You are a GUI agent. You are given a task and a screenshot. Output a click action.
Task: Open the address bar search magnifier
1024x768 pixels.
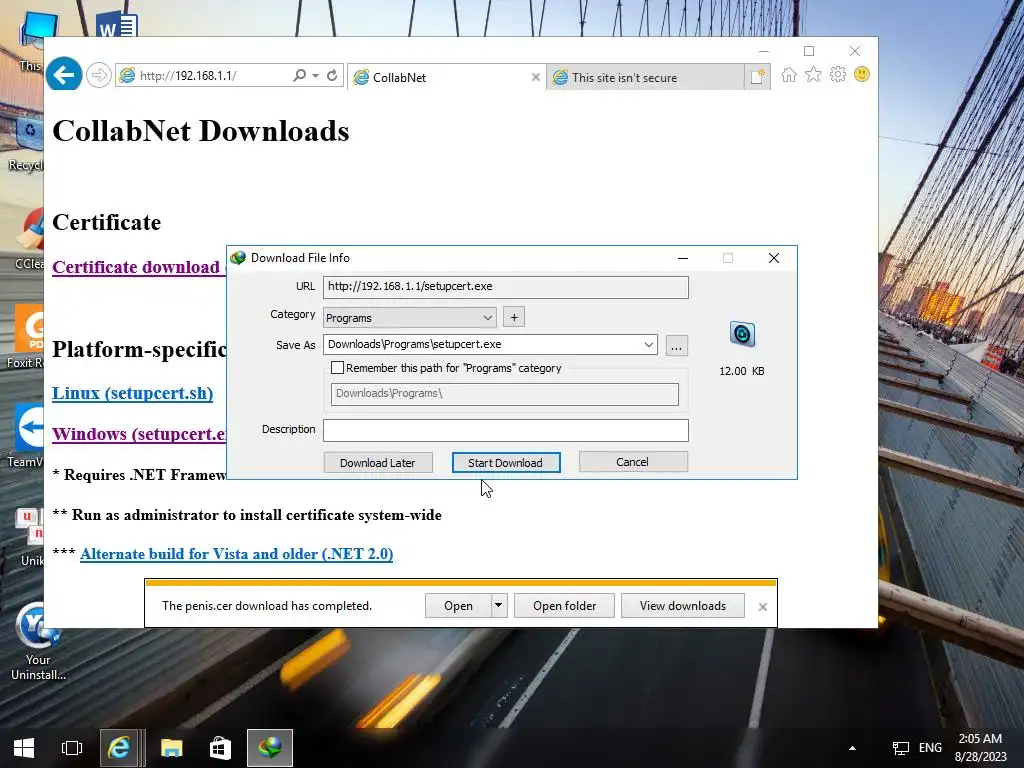tap(299, 76)
